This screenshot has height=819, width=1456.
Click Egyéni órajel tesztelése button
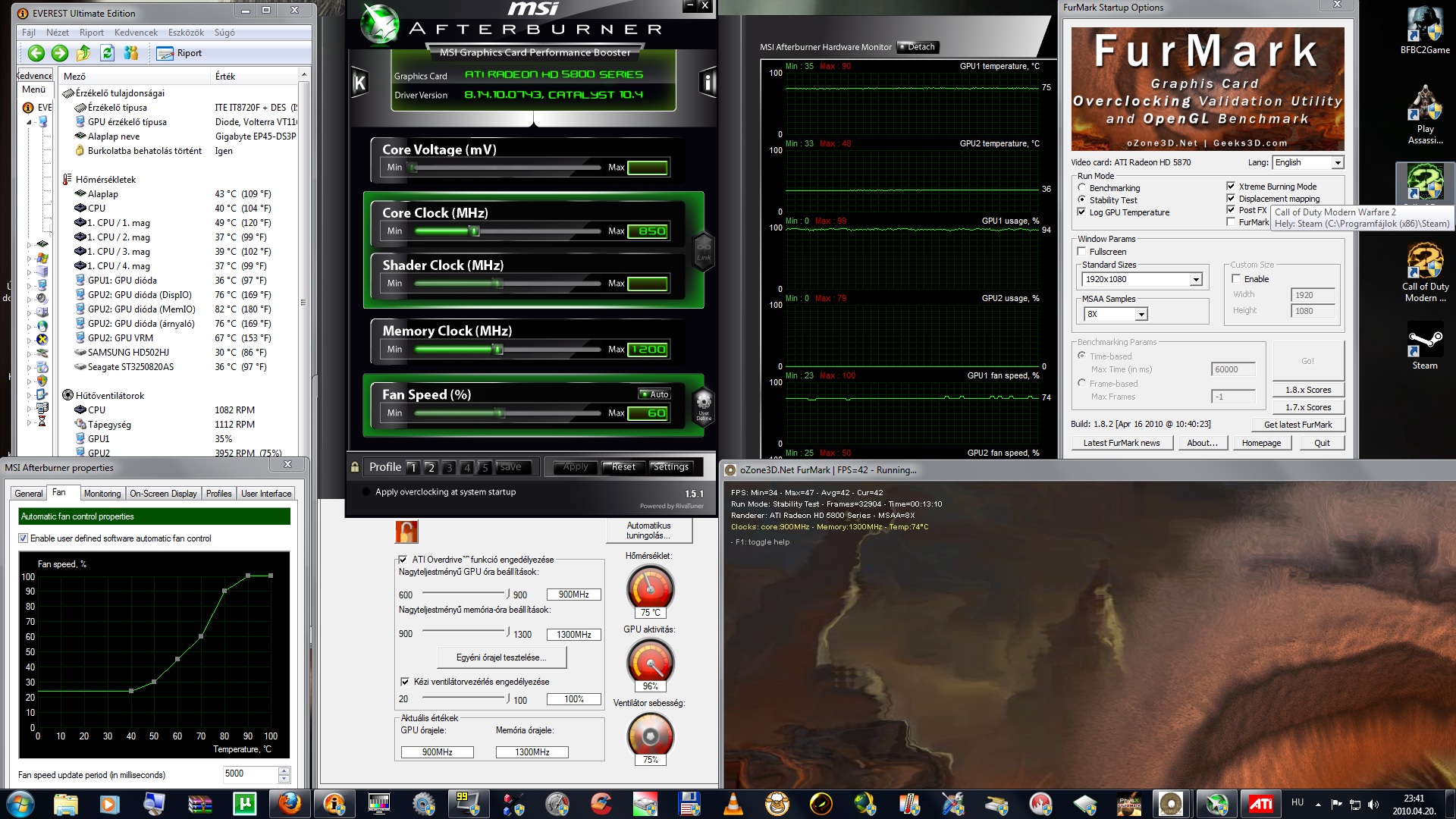click(x=502, y=657)
